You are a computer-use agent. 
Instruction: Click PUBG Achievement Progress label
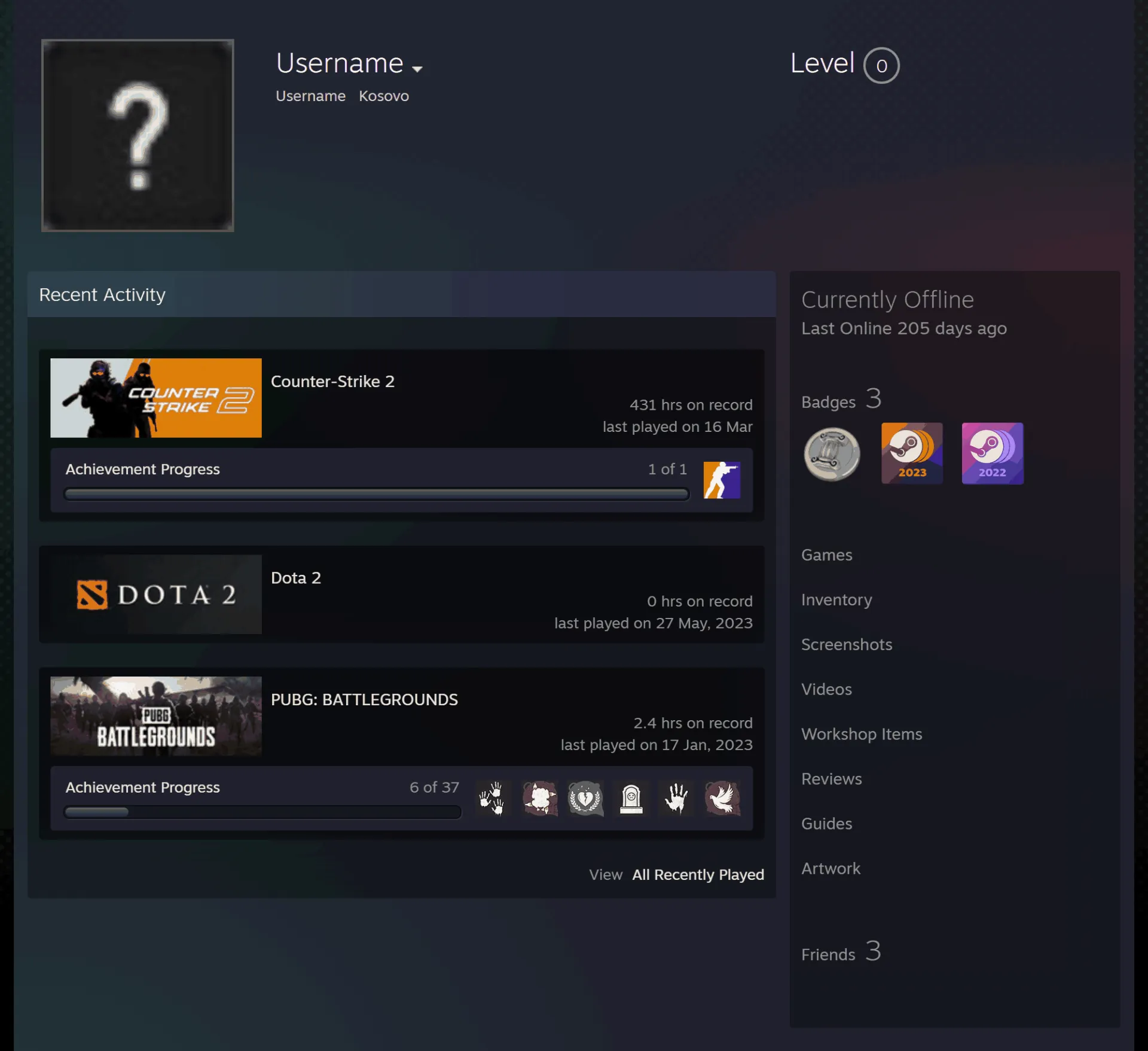click(x=142, y=788)
